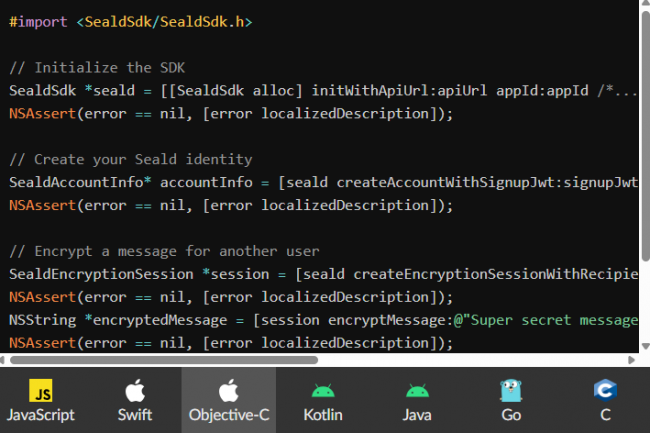Show the Java tab label

pos(416,414)
